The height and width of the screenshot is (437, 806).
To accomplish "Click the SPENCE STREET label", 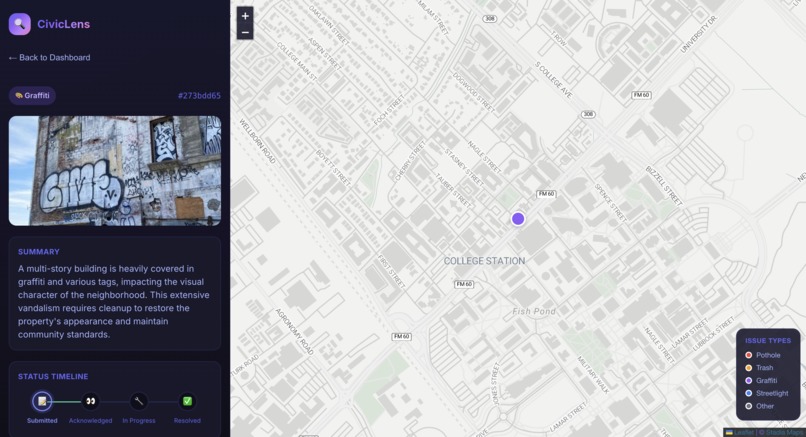I will (610, 203).
